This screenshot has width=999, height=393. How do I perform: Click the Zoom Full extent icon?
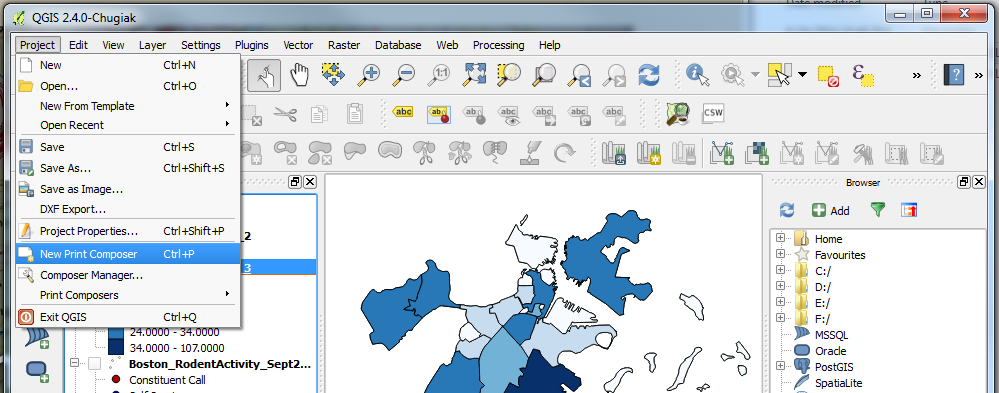(x=474, y=75)
